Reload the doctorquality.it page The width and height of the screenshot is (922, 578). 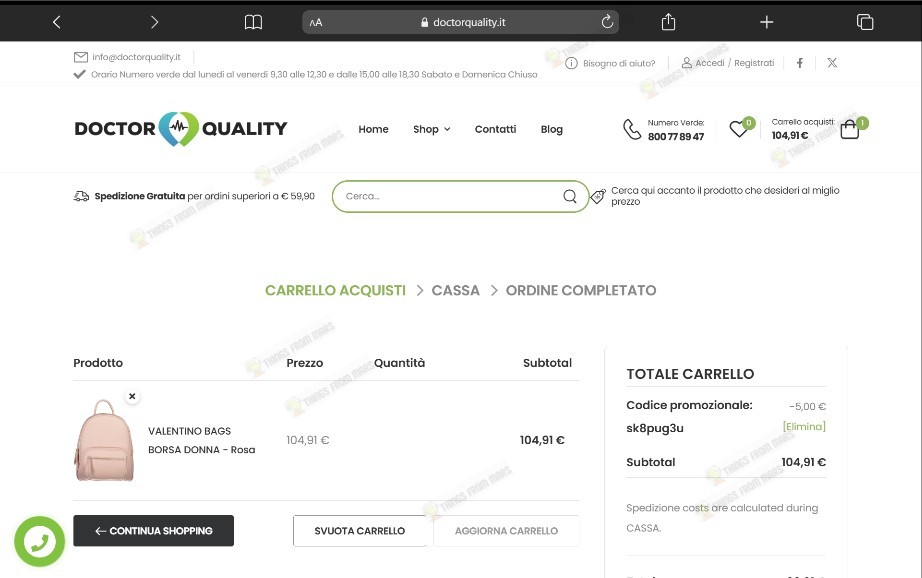coord(607,22)
